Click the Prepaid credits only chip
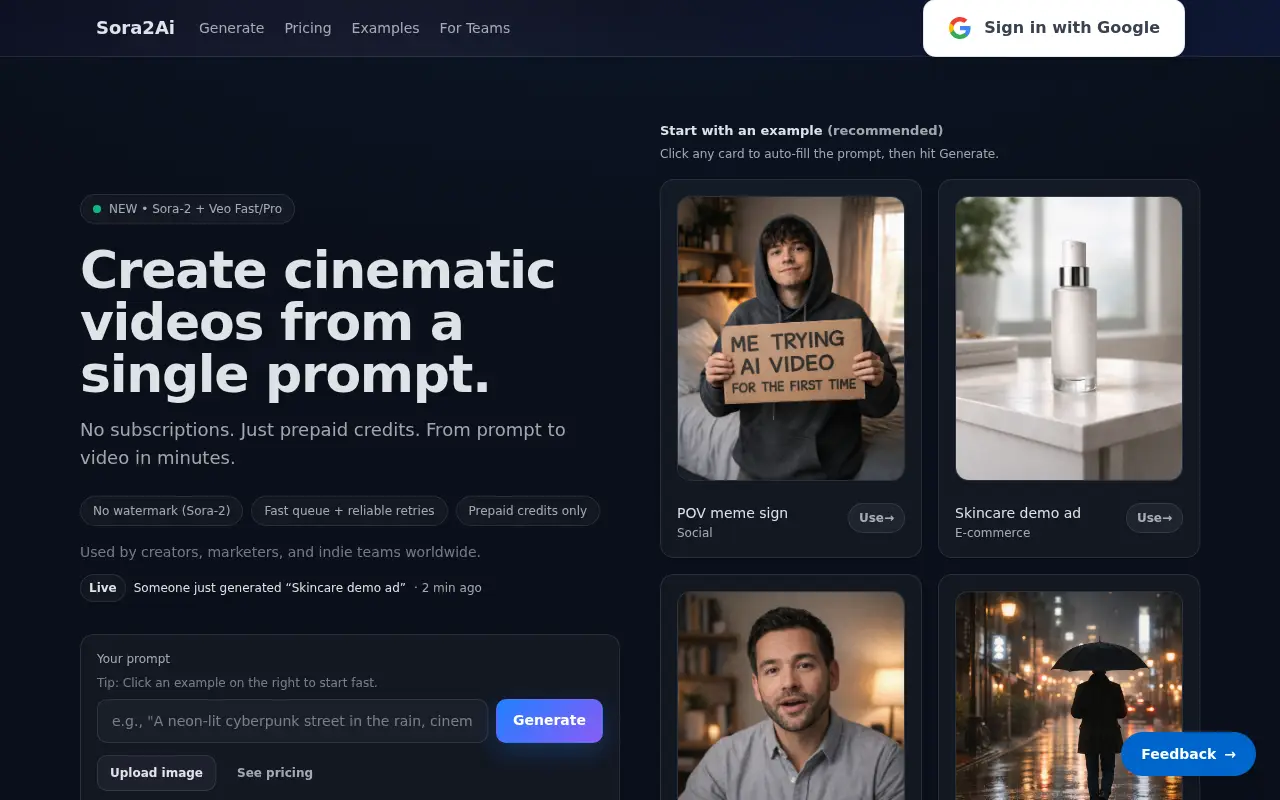This screenshot has height=800, width=1280. point(528,511)
